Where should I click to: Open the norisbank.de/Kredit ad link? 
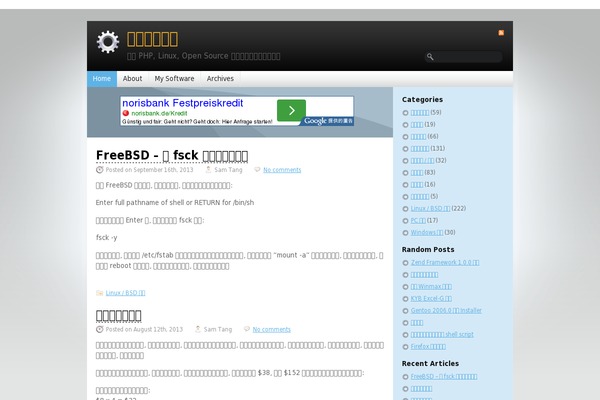coord(159,113)
